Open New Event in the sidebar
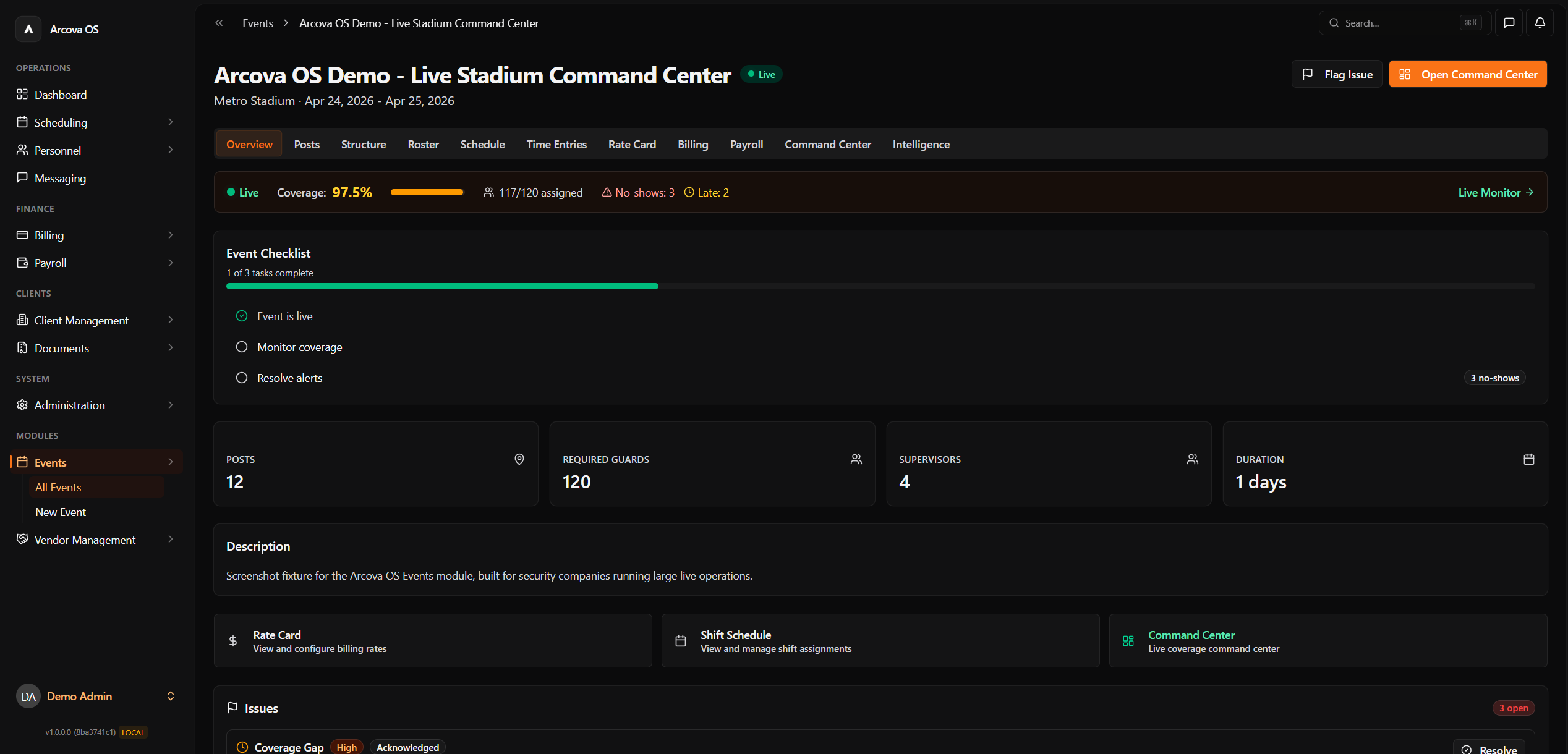This screenshot has height=754, width=1568. click(x=61, y=512)
